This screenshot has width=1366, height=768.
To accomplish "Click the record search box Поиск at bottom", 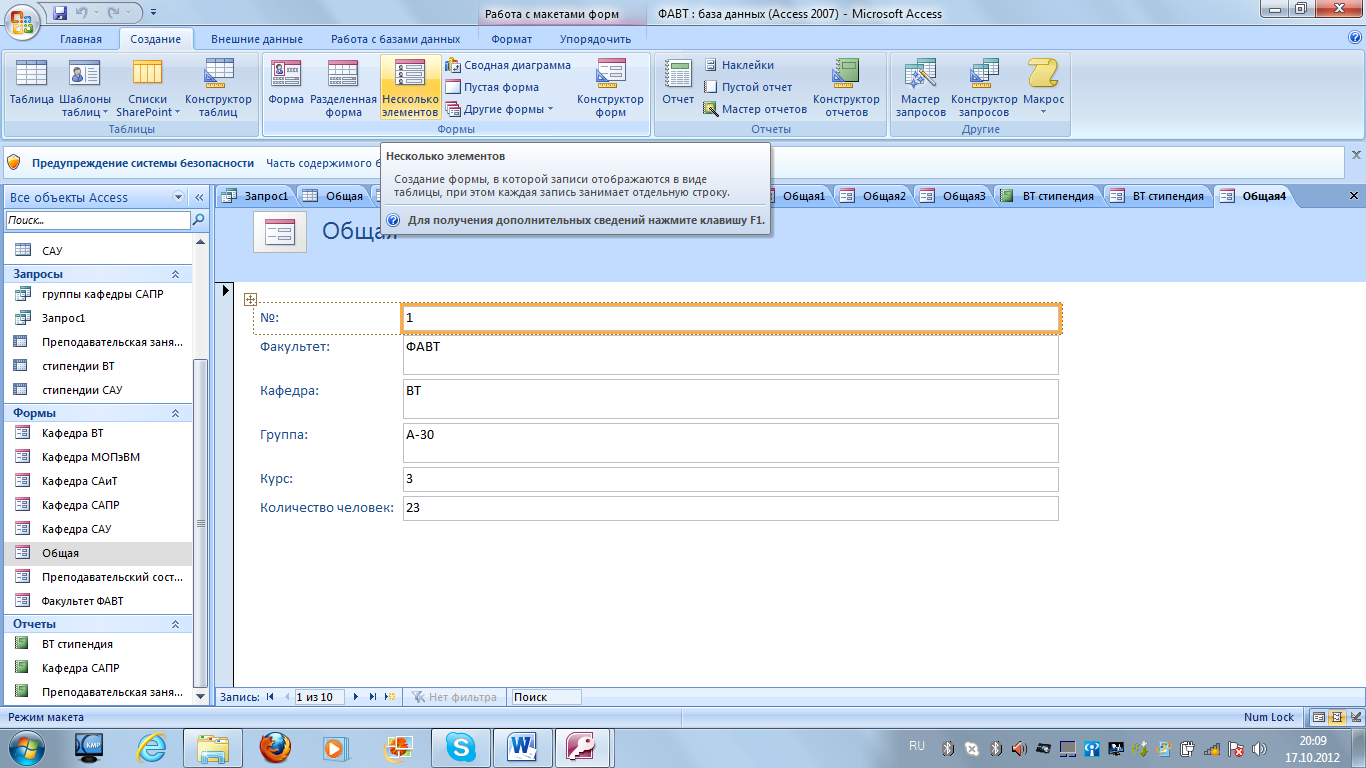I will (545, 697).
